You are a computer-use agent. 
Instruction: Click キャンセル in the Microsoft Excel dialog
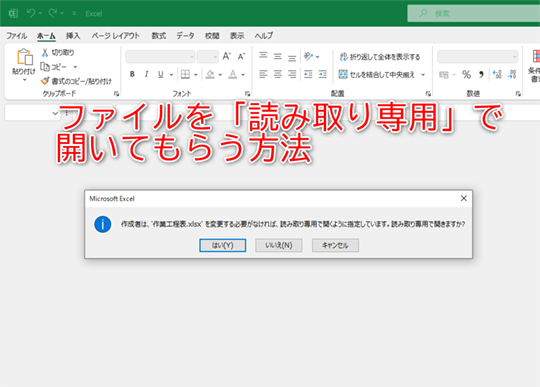click(335, 245)
